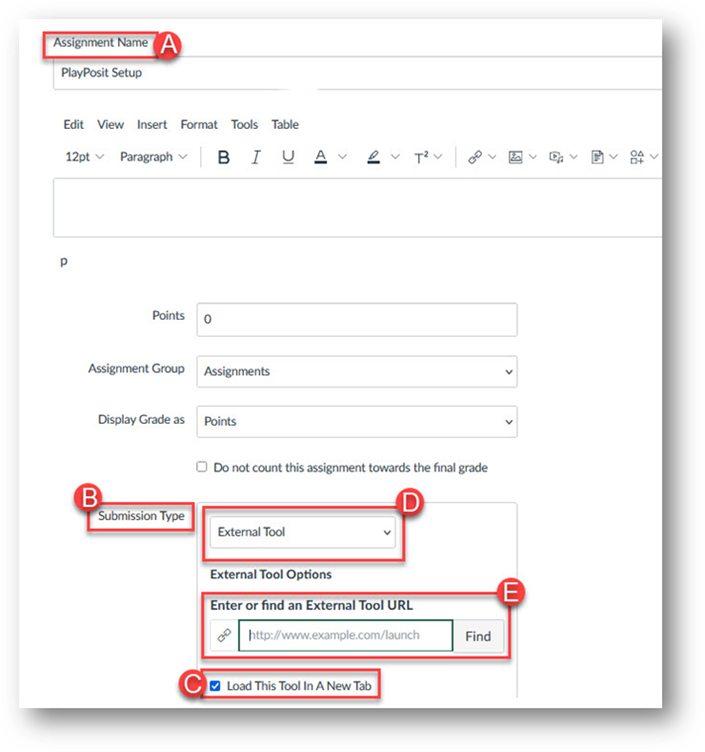Click the background highlight color icon
Viewport: 705px width, 752px height.
[x=373, y=157]
